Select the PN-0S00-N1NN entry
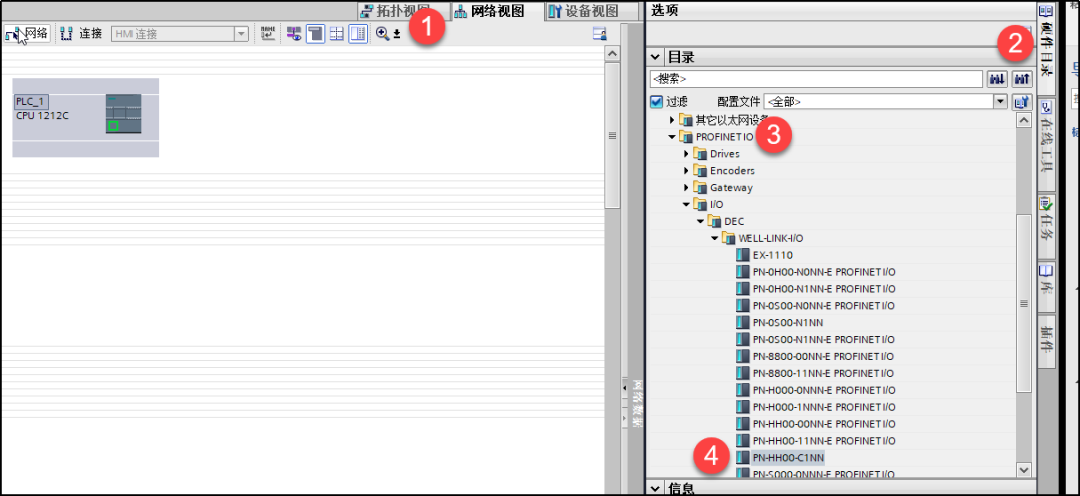 788,322
